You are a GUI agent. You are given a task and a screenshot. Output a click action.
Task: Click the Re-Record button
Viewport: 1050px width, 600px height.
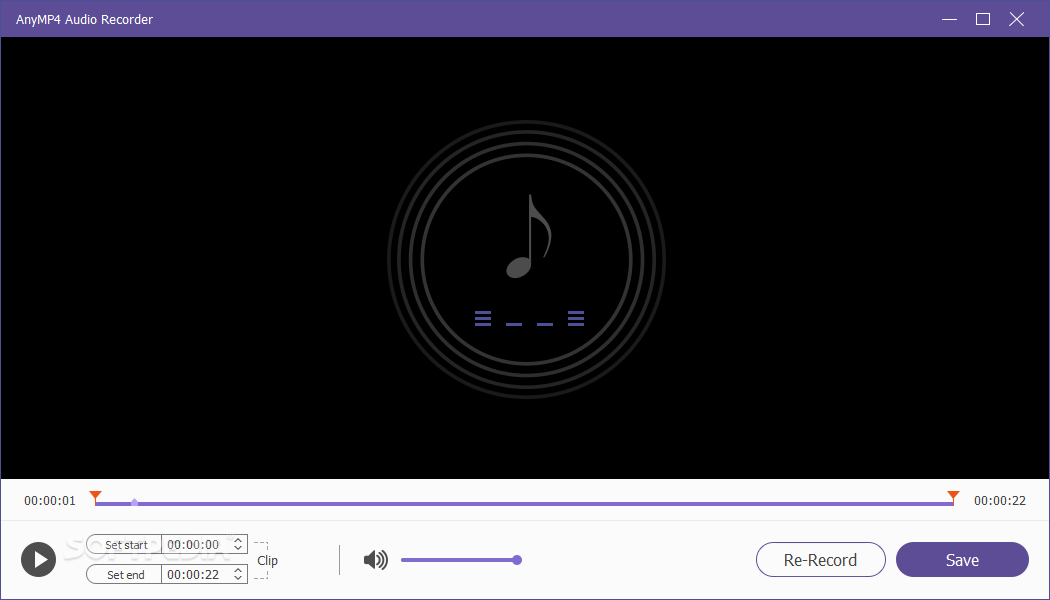(820, 560)
